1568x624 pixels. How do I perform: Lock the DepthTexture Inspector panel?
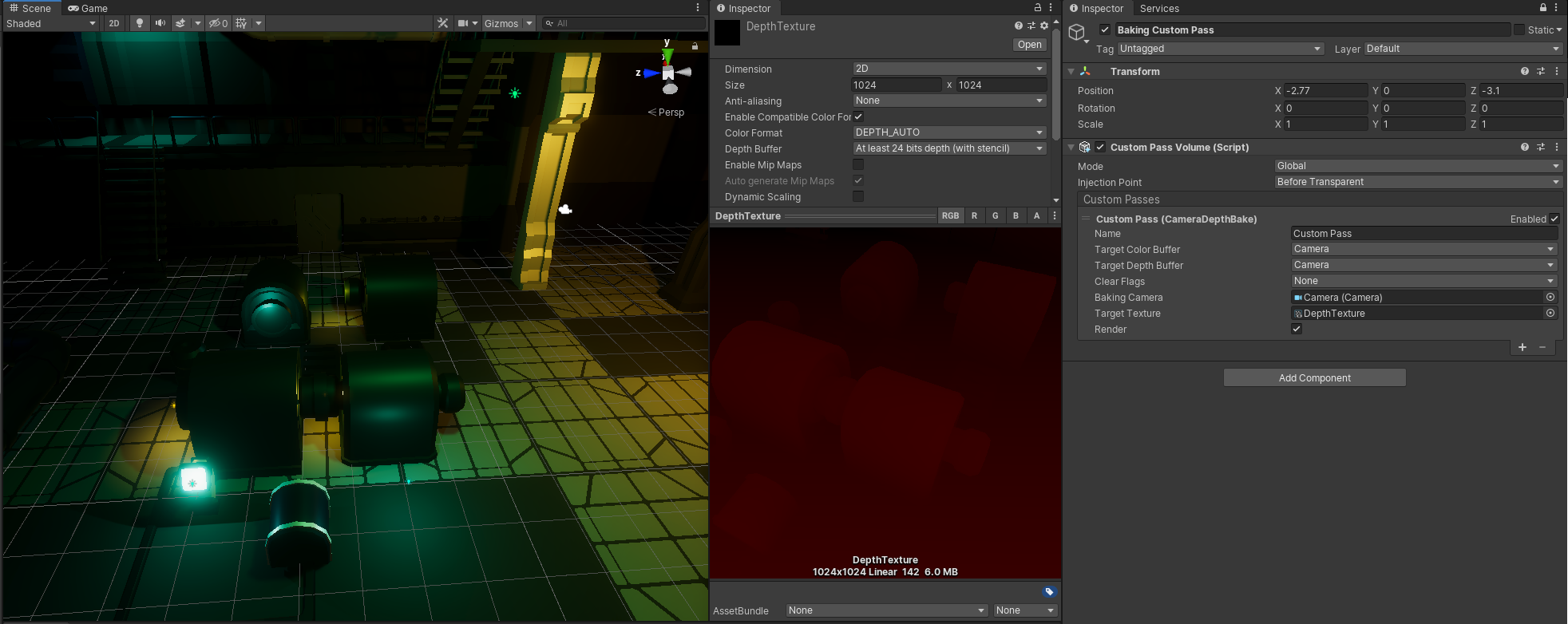(1038, 7)
